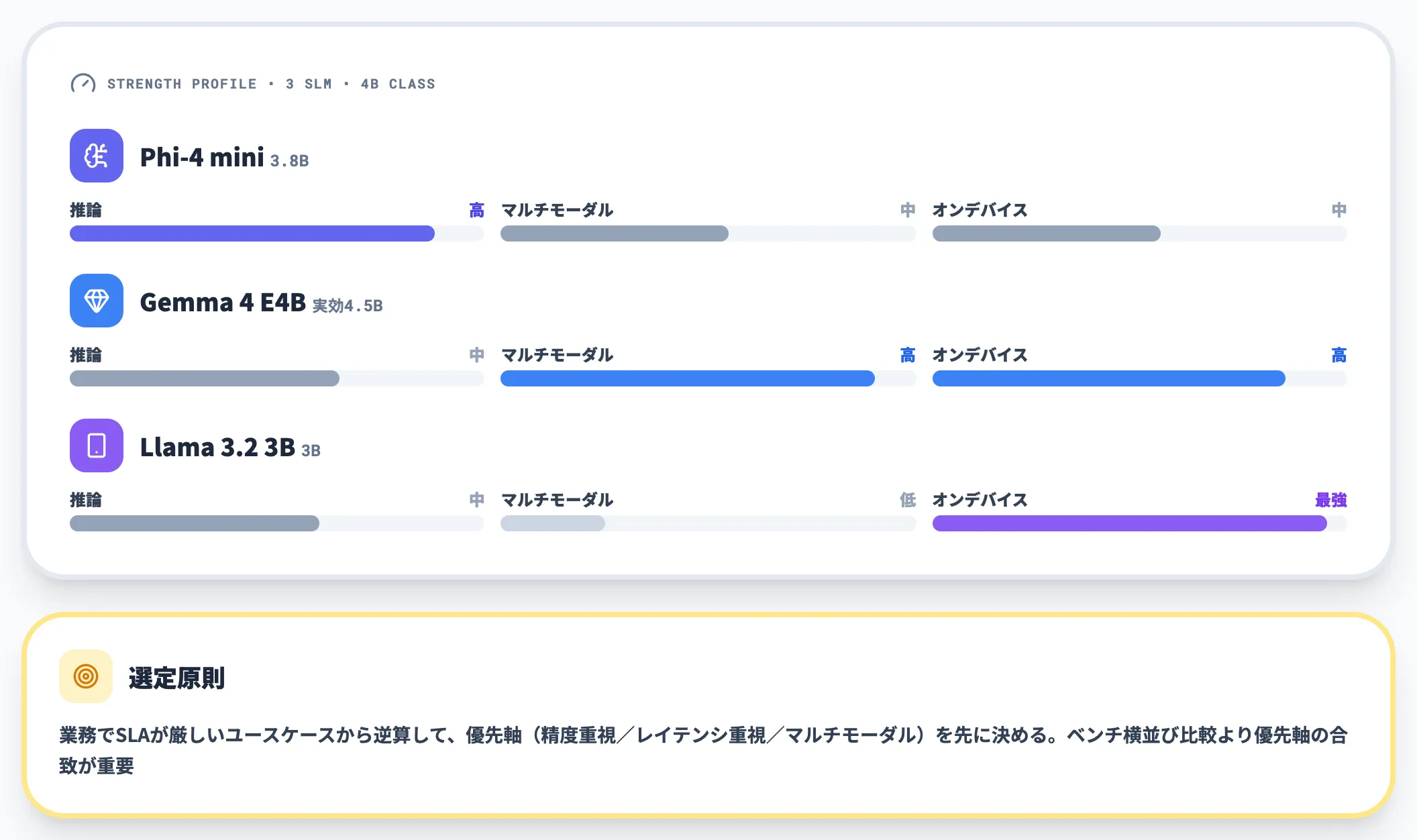Click the マルチモーダル label under Gemma 4 E4B
The height and width of the screenshot is (840, 1417).
coord(557,355)
